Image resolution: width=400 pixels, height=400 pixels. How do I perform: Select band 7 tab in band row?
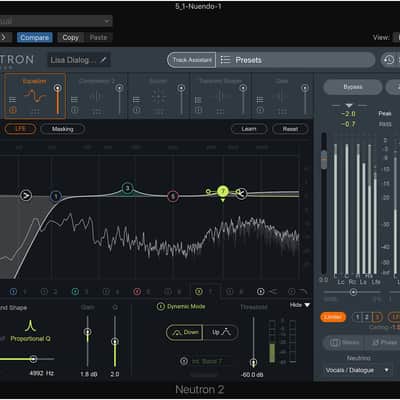204,292
